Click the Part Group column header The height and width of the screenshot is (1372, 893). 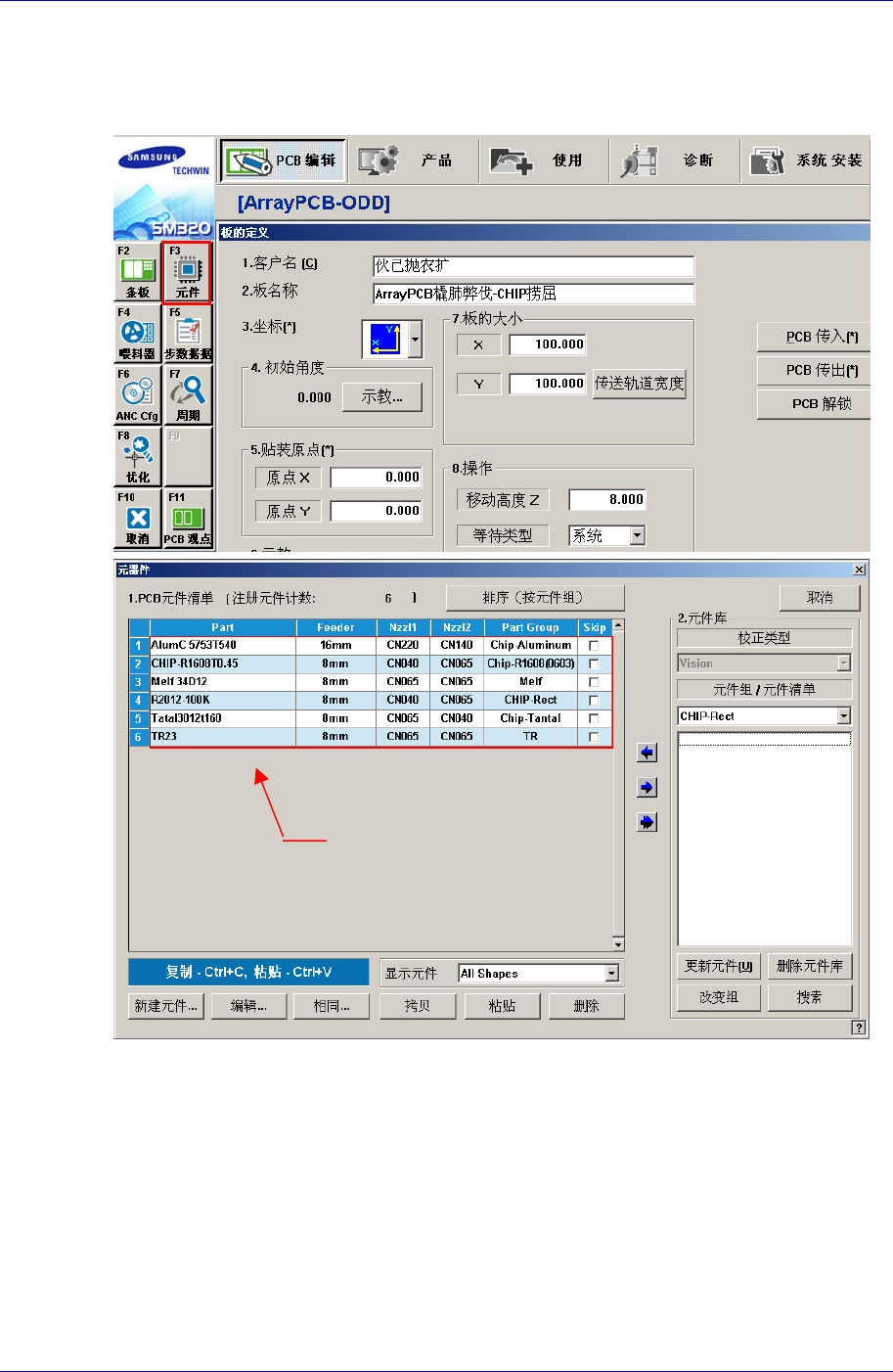530,627
